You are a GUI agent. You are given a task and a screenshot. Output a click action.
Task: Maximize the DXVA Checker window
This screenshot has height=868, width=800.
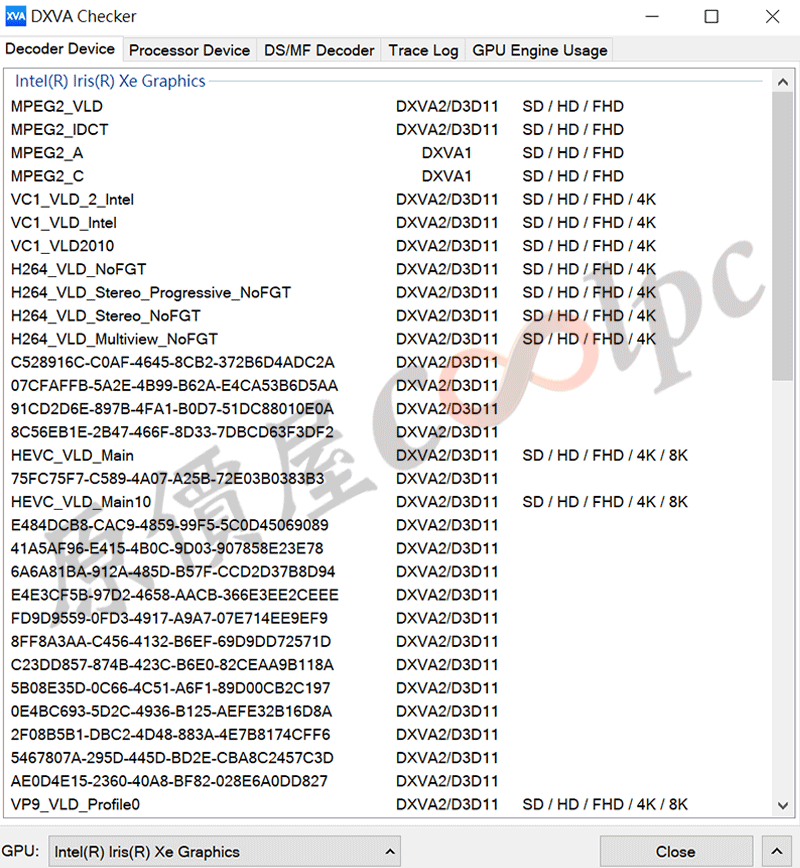tap(711, 17)
